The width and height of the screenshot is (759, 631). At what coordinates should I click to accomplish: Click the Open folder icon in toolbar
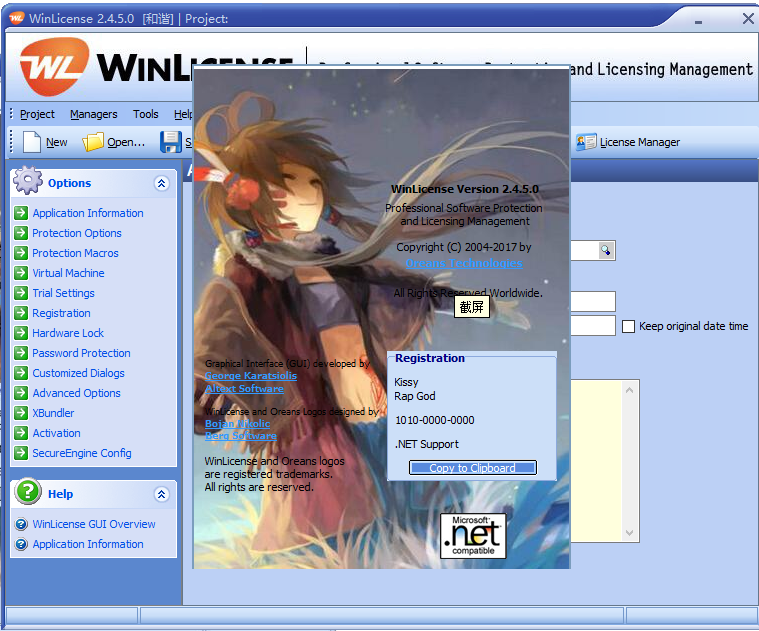coord(93,142)
